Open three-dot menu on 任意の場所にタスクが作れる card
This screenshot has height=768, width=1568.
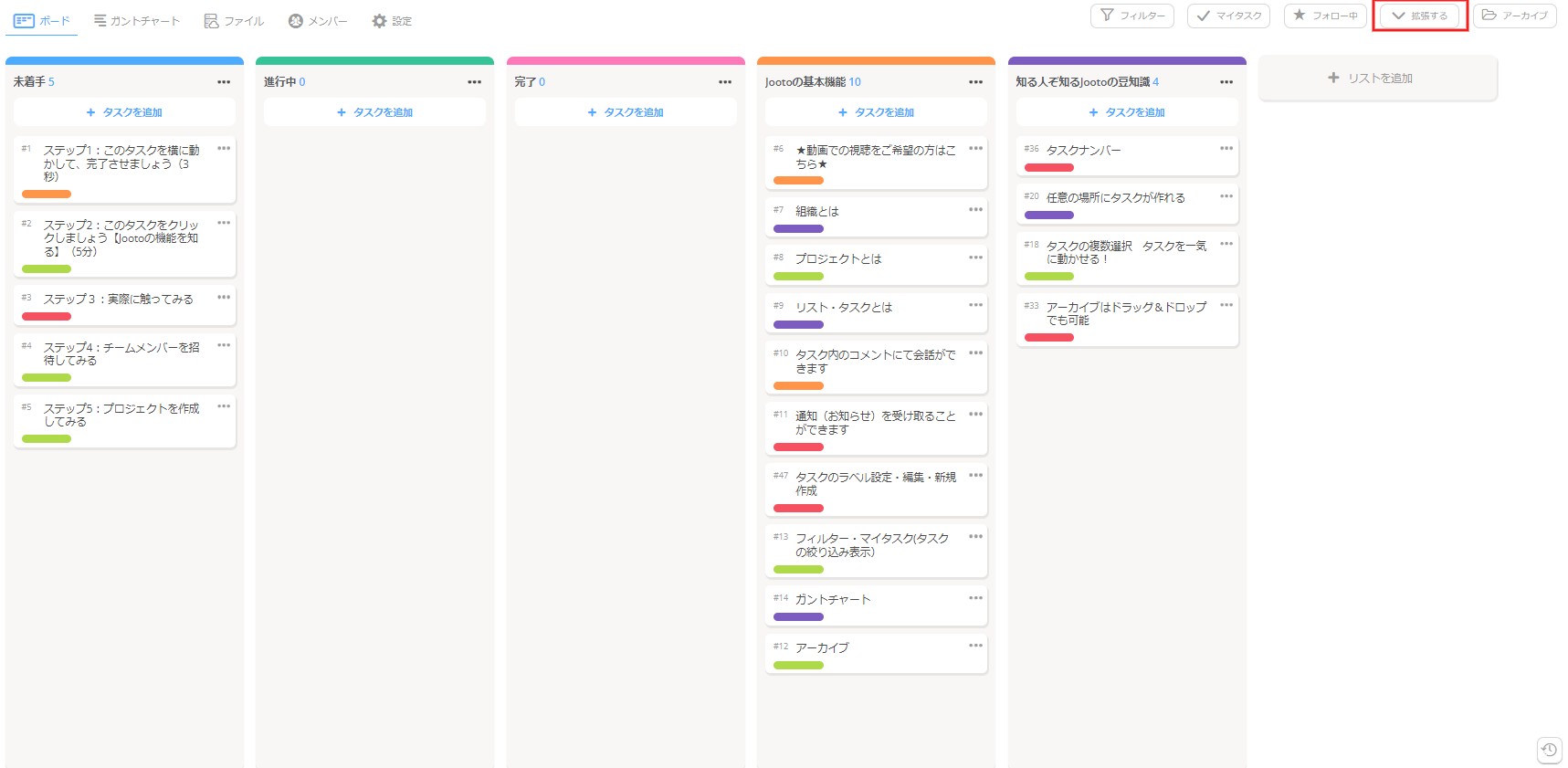coord(1226,195)
